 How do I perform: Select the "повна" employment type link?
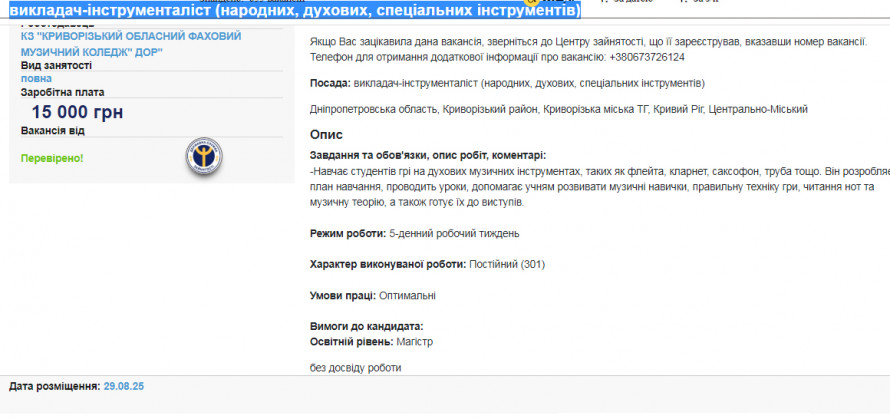coord(36,78)
